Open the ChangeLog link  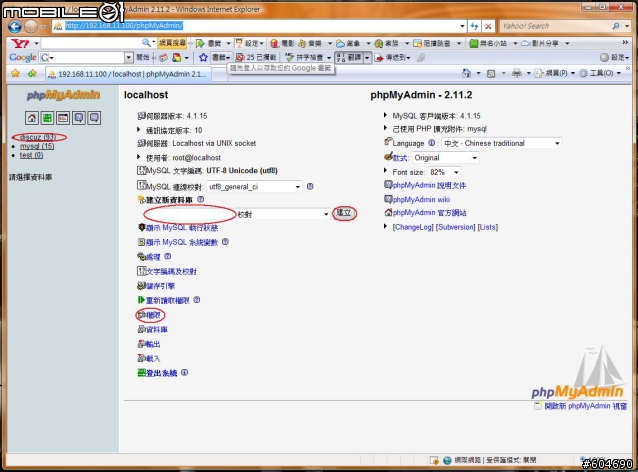pos(413,227)
